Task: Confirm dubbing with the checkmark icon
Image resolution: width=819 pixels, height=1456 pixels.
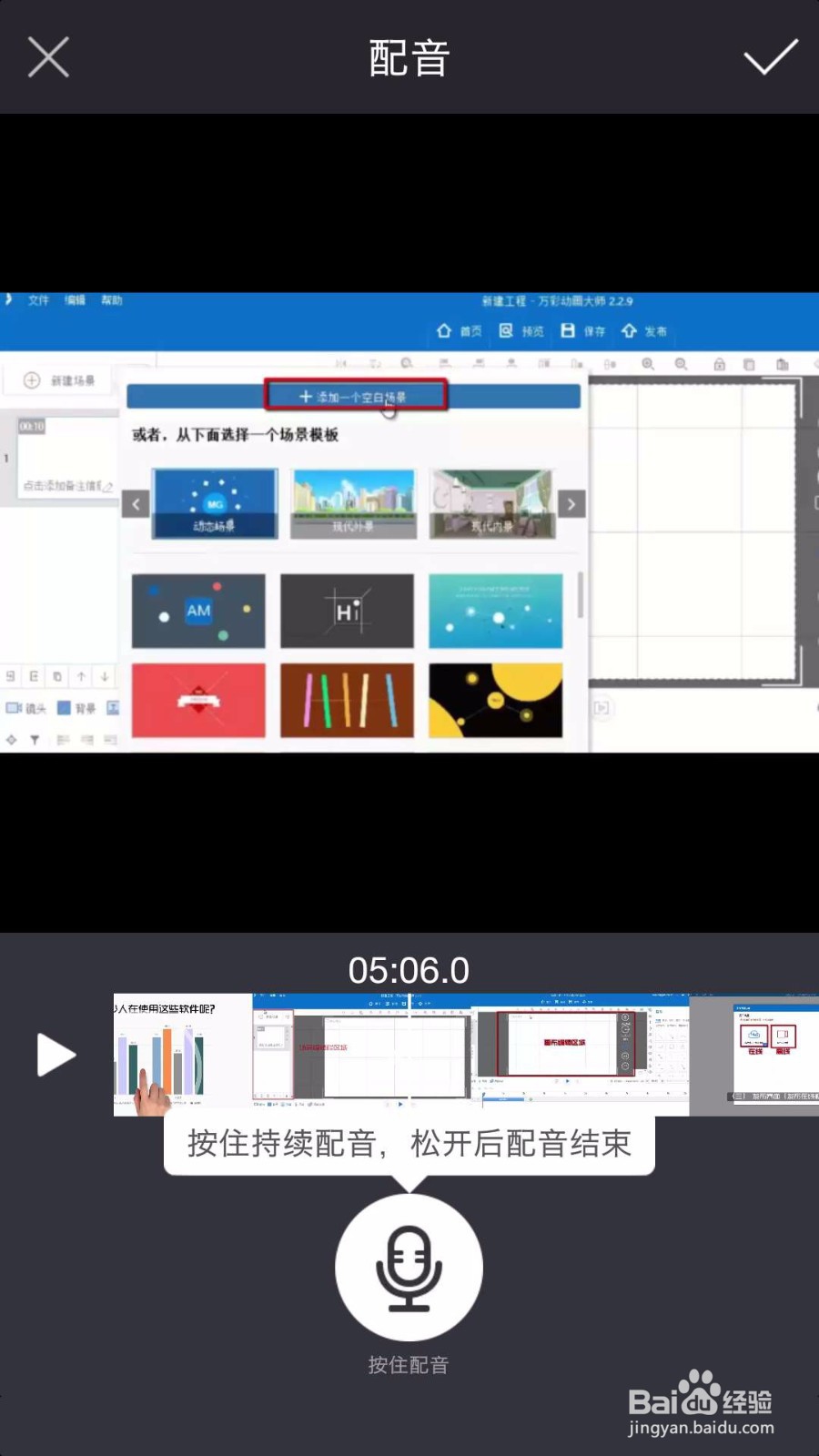Action: tap(771, 57)
